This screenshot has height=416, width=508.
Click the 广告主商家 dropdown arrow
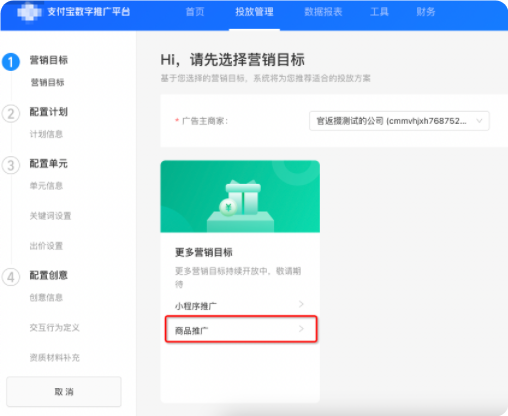pos(479,121)
